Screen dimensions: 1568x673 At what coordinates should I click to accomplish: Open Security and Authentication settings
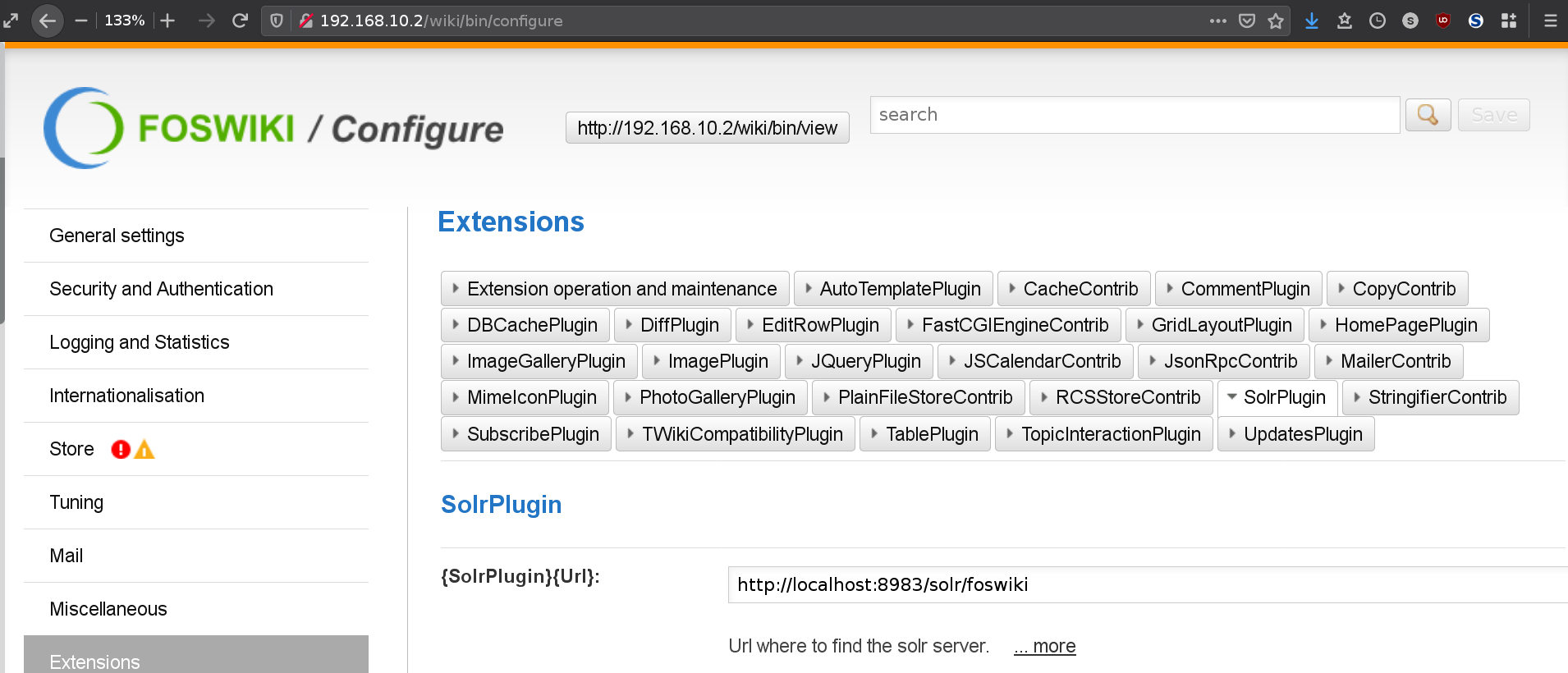196,289
